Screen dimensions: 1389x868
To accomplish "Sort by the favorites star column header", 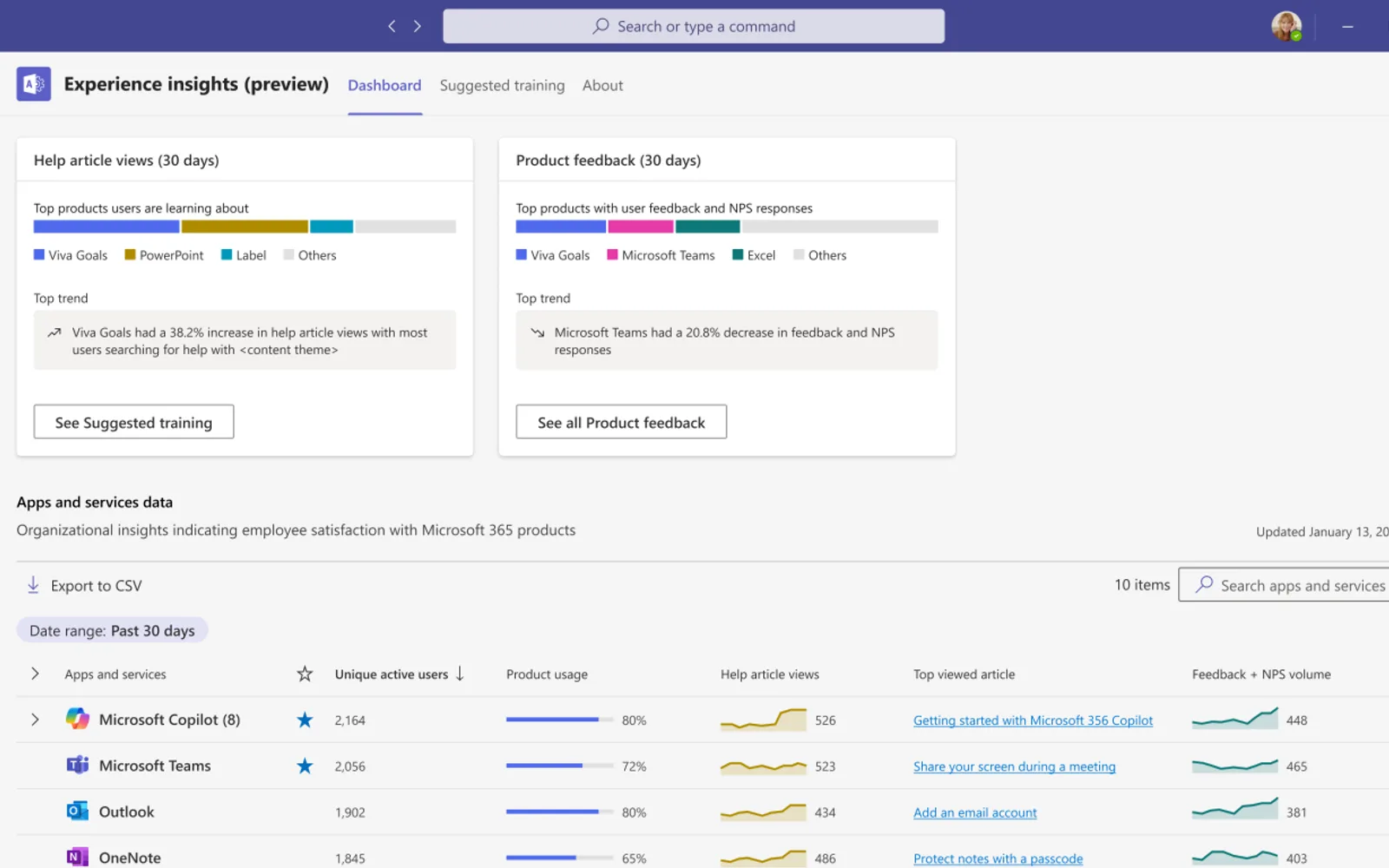I will click(305, 674).
